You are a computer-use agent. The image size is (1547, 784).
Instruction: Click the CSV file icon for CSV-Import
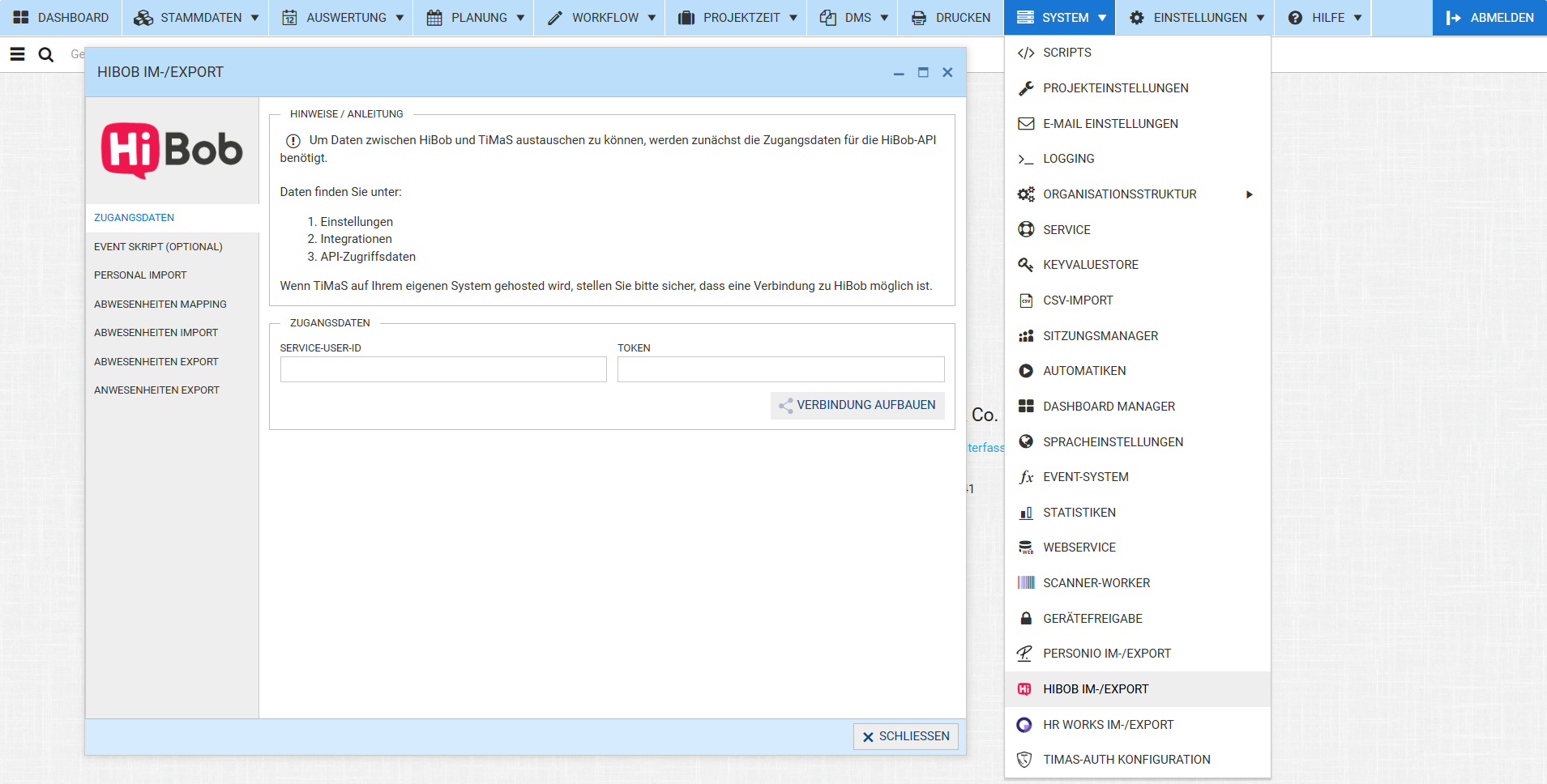coord(1026,300)
